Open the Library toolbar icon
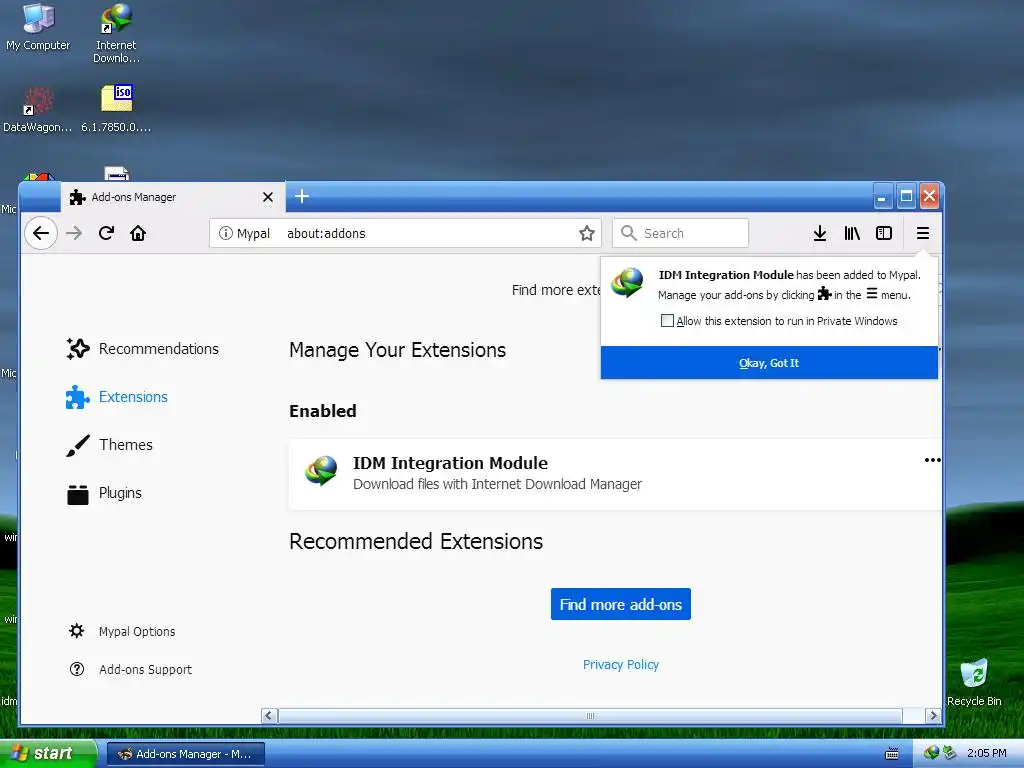 [x=852, y=233]
